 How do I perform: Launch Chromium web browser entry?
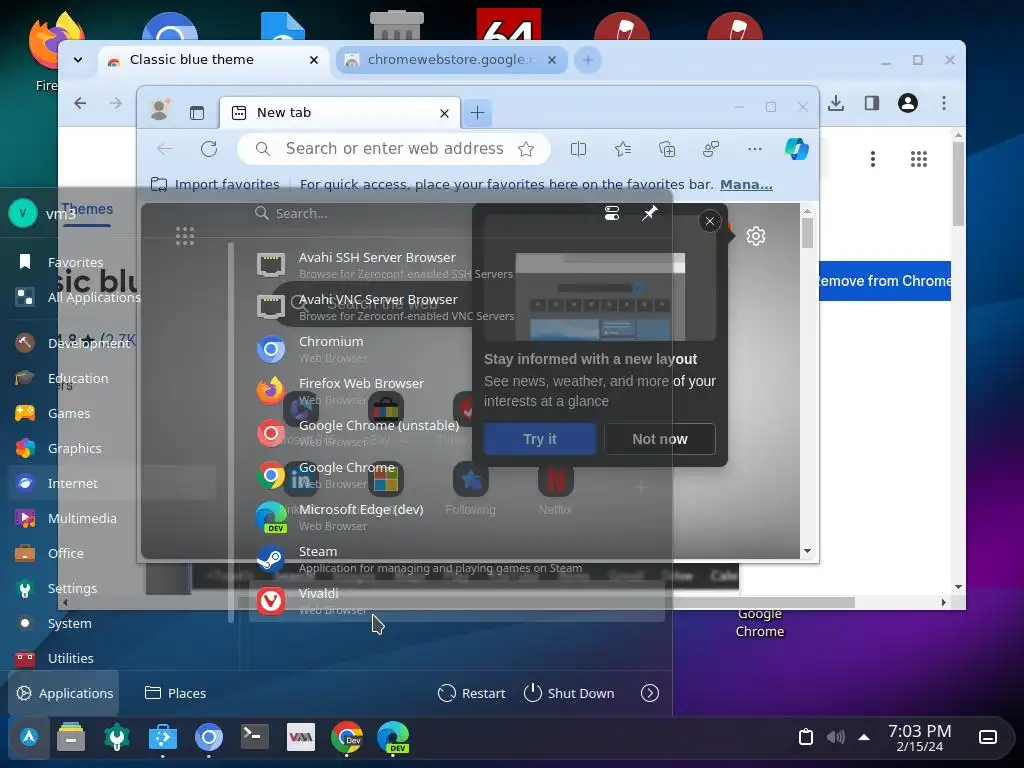click(457, 349)
